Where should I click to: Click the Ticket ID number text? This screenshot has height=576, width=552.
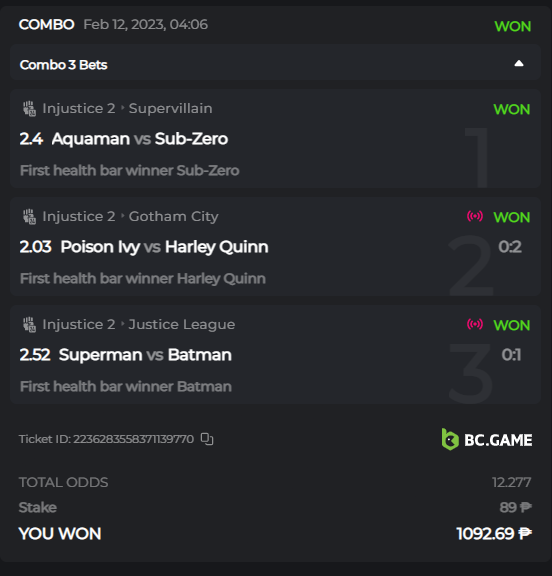pyautogui.click(x=134, y=439)
